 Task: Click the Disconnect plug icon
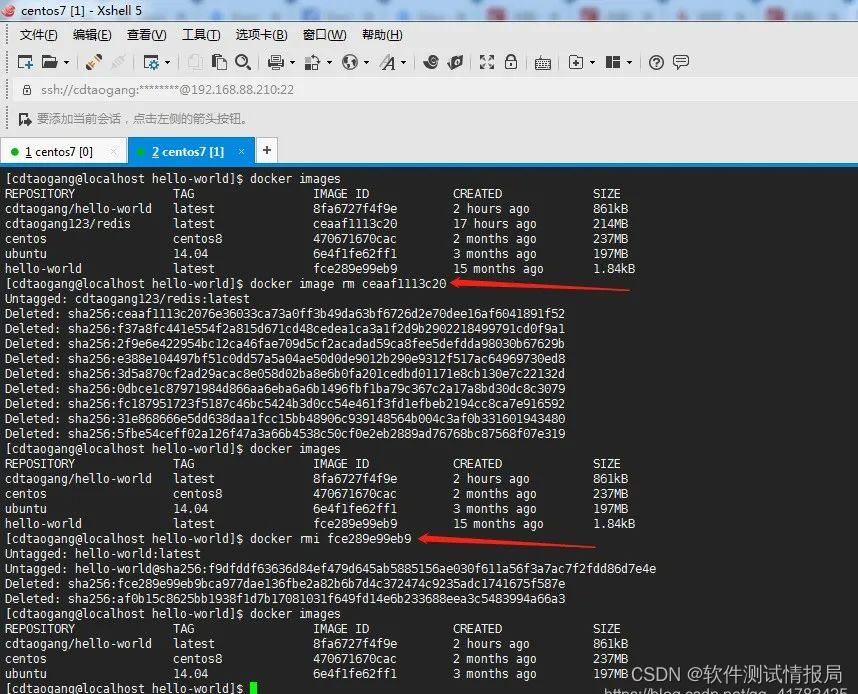click(x=118, y=62)
